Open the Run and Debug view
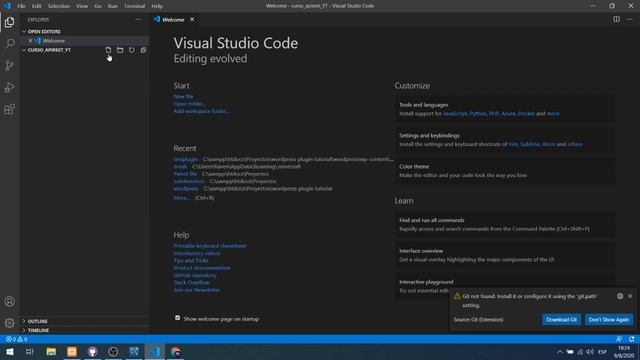The height and width of the screenshot is (360, 640). [9, 87]
